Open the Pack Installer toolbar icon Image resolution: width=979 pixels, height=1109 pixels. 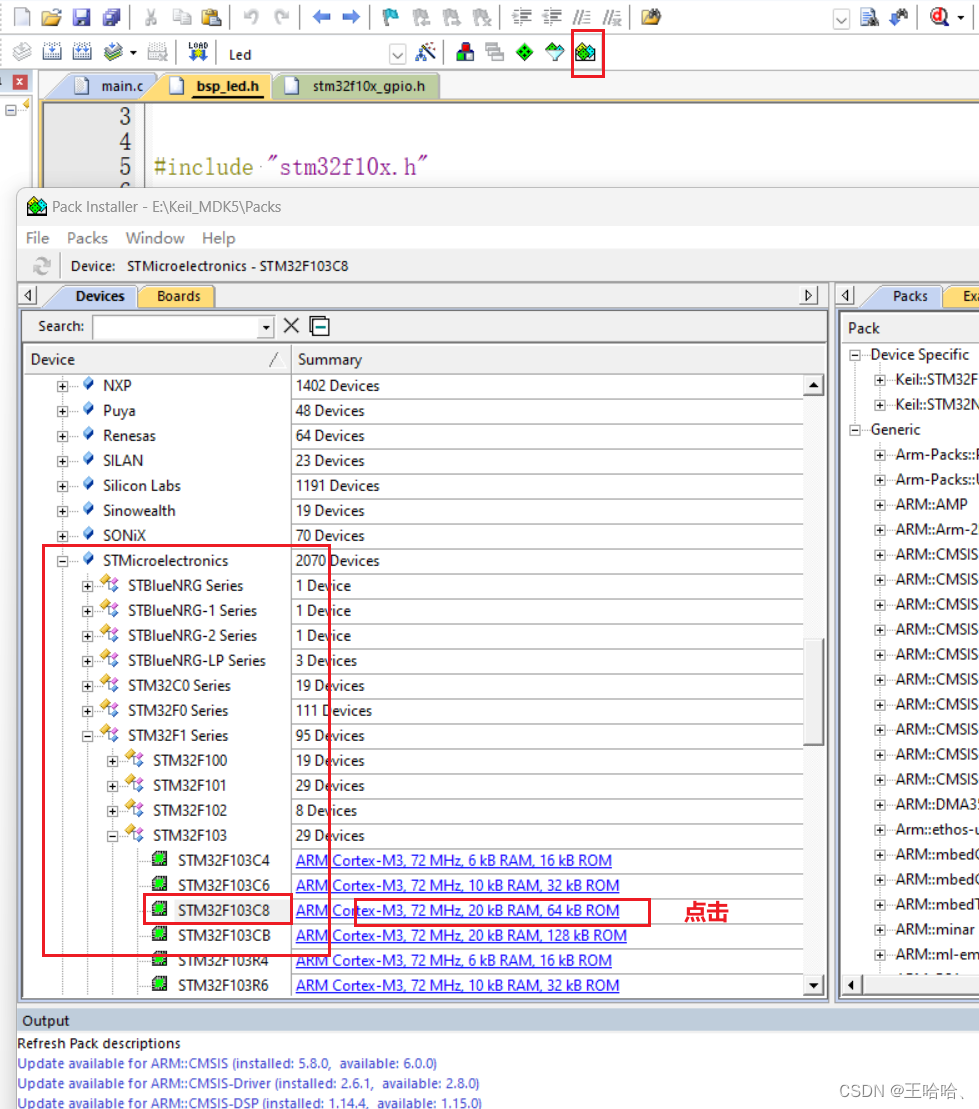click(586, 52)
